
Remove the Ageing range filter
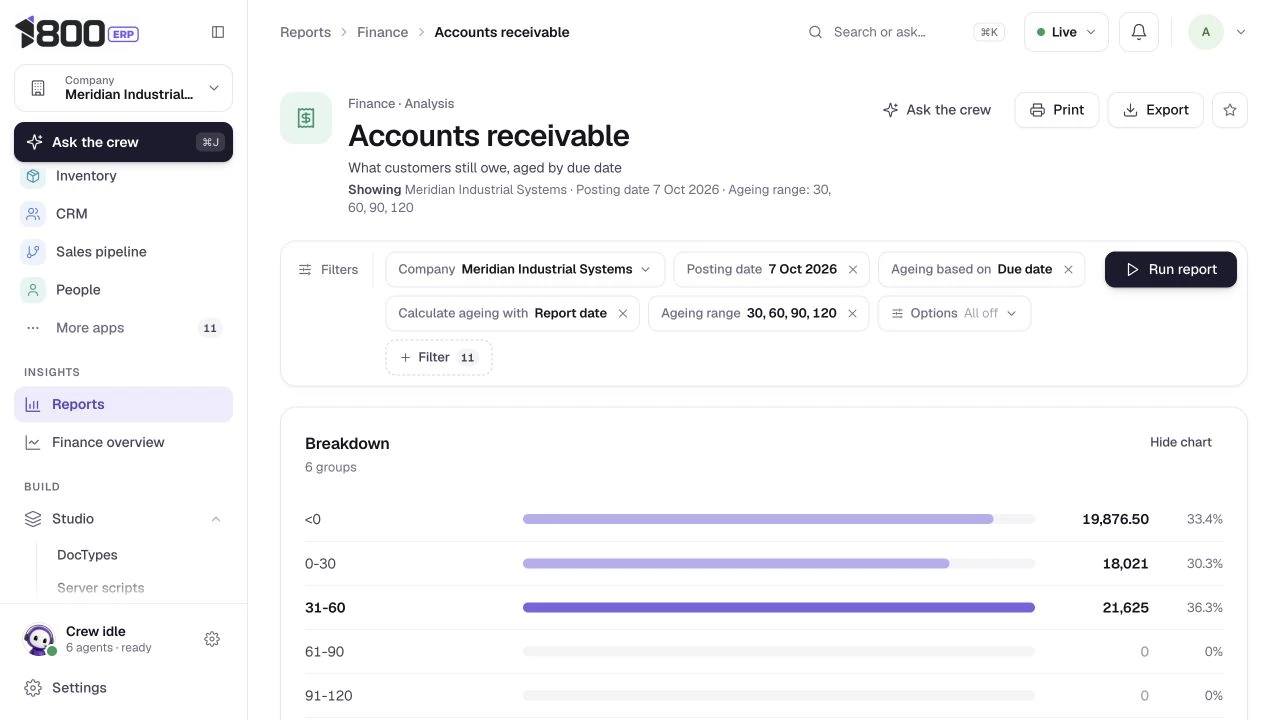point(853,313)
